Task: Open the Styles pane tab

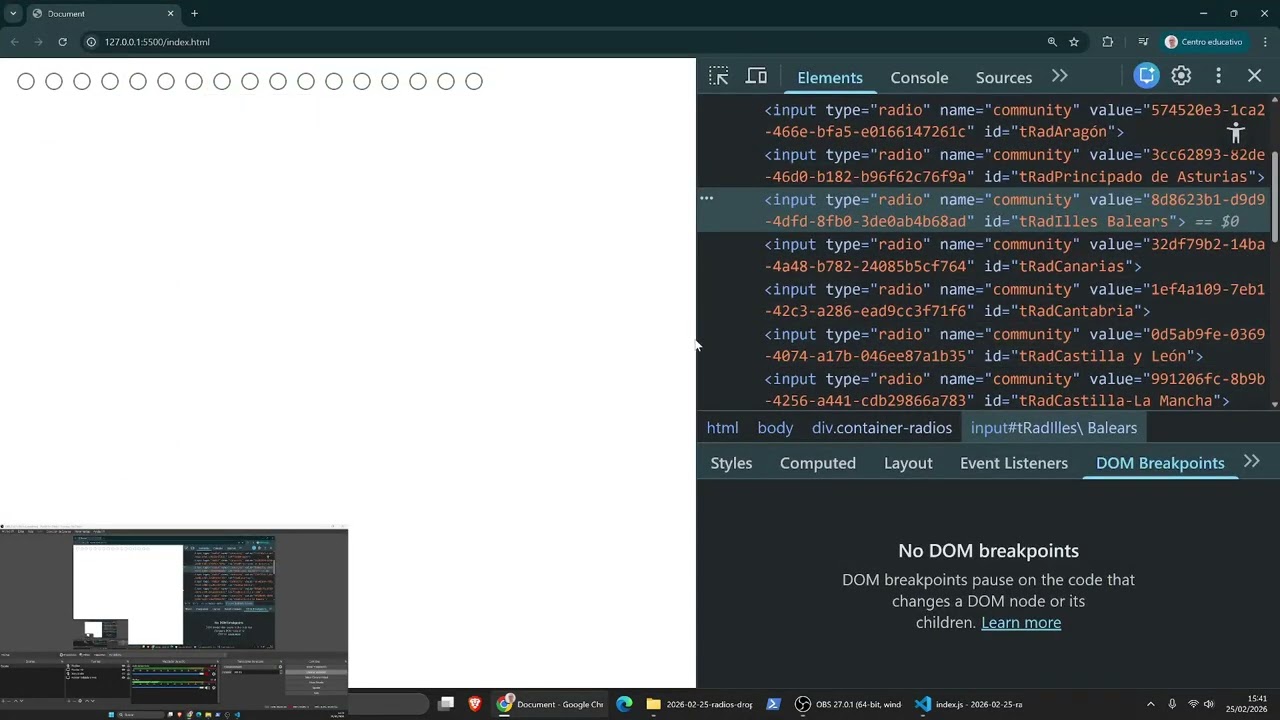Action: pos(731,463)
